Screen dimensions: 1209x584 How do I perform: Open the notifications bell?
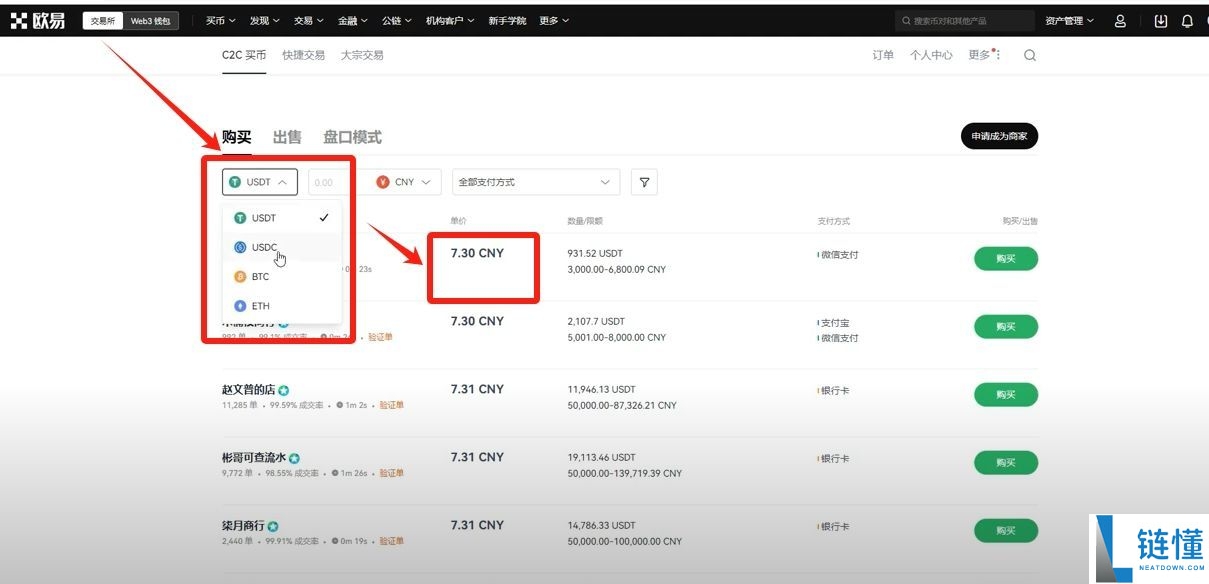[x=1187, y=21]
